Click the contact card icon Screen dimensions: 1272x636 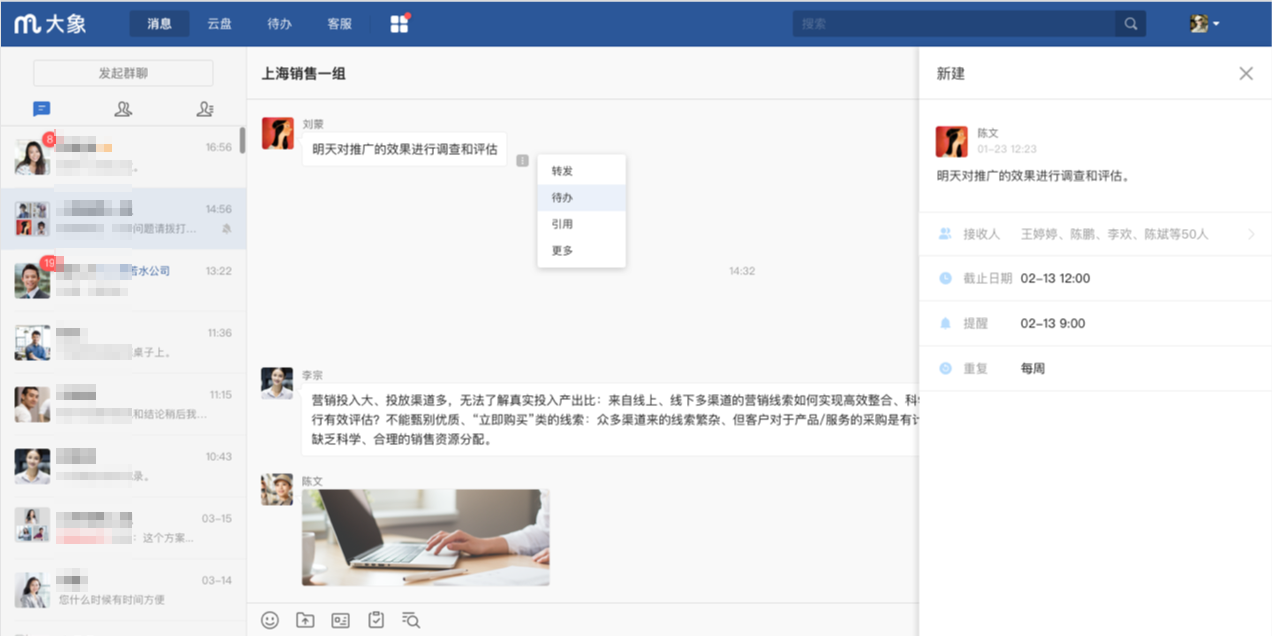tap(340, 620)
